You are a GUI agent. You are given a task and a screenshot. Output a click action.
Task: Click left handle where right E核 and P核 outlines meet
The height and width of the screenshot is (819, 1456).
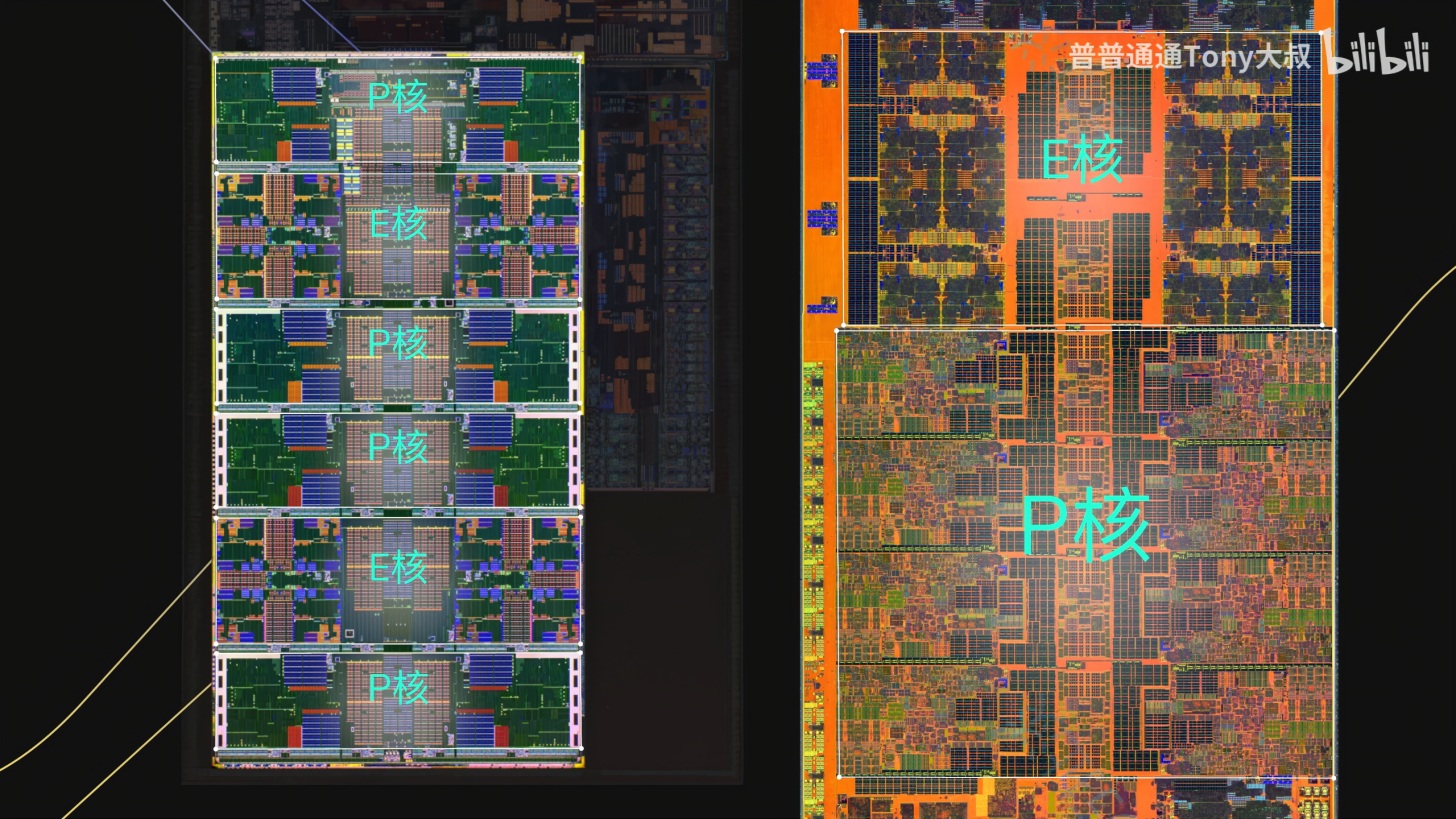click(x=838, y=328)
